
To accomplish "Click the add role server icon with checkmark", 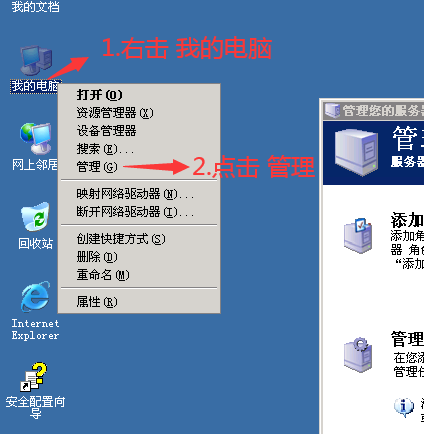I will click(x=358, y=236).
